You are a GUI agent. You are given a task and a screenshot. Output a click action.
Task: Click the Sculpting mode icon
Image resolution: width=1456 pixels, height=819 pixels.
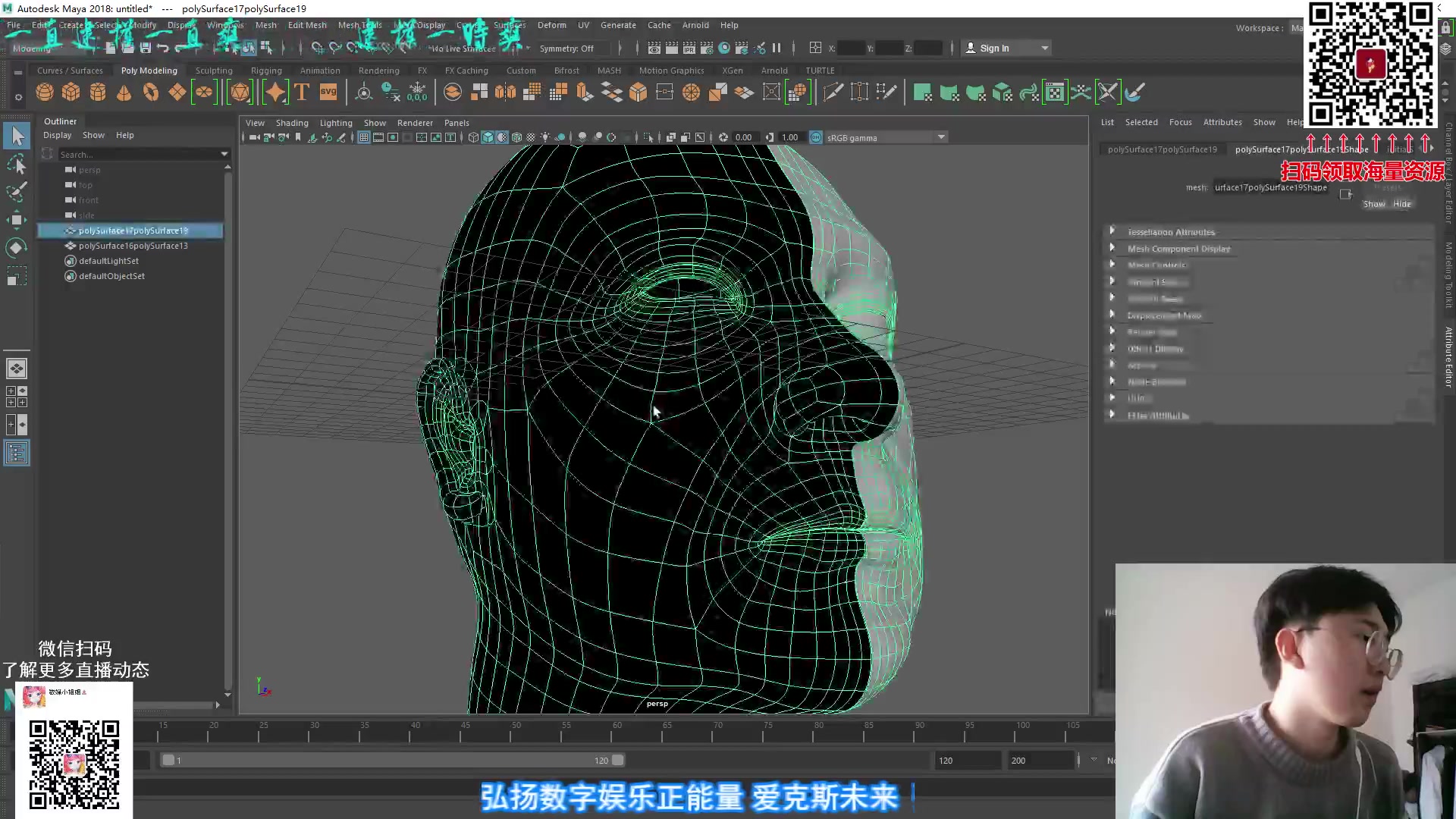click(213, 69)
